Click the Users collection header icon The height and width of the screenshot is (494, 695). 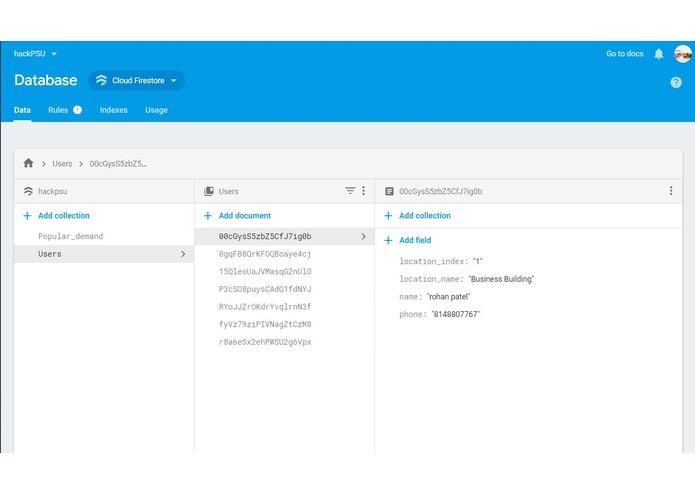209,191
